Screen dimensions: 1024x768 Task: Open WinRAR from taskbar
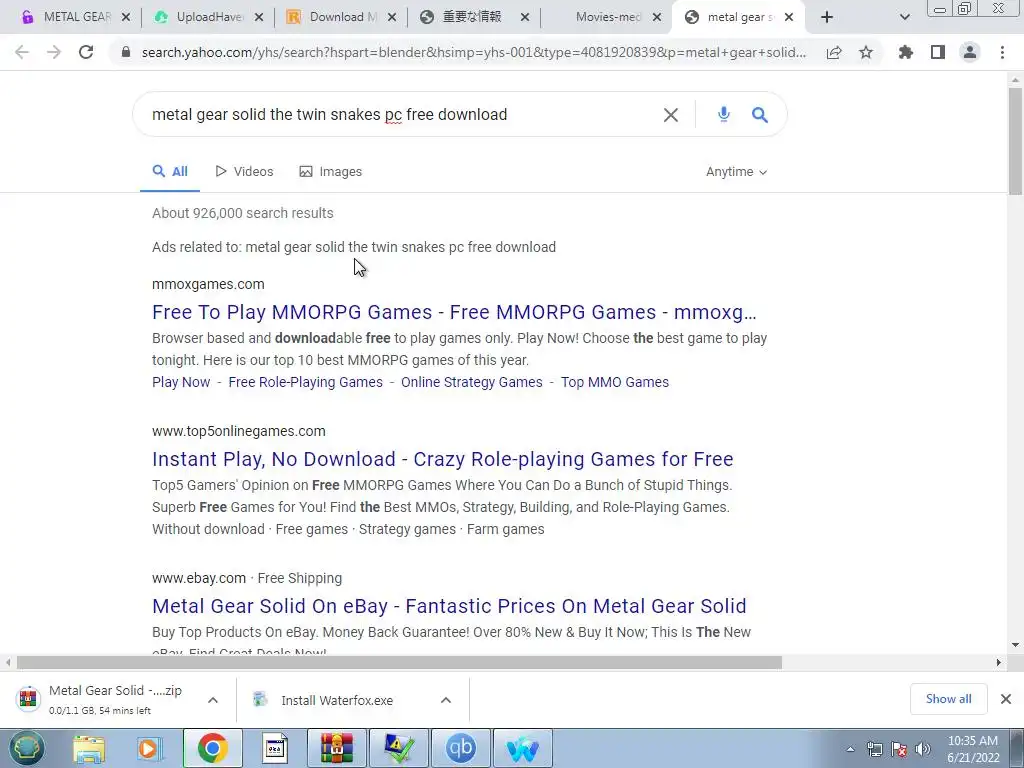click(337, 748)
